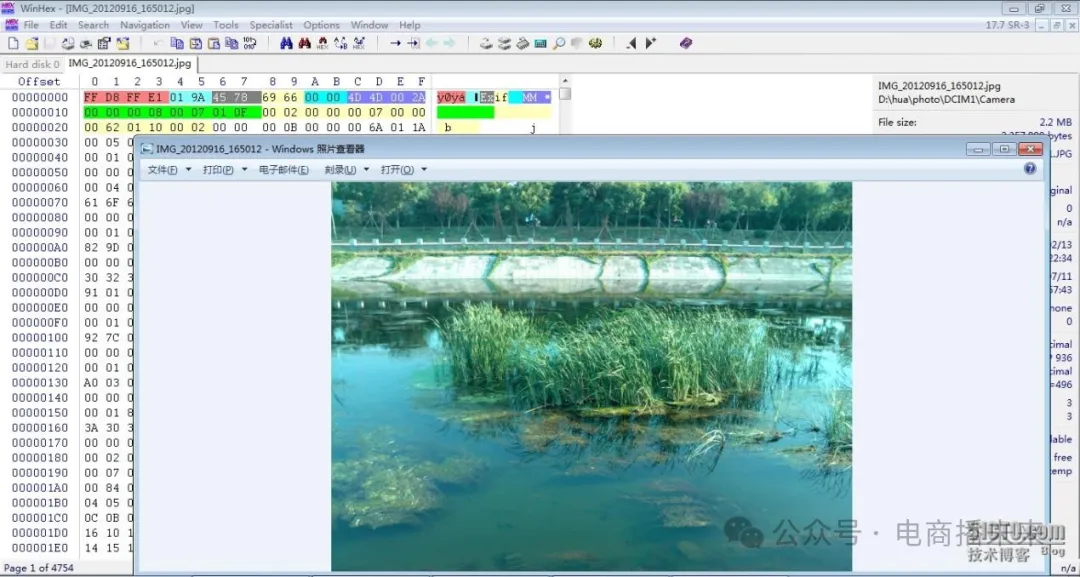This screenshot has height=577, width=1080.
Task: Click the calculator icon in WinHex toolbar
Action: [x=540, y=43]
